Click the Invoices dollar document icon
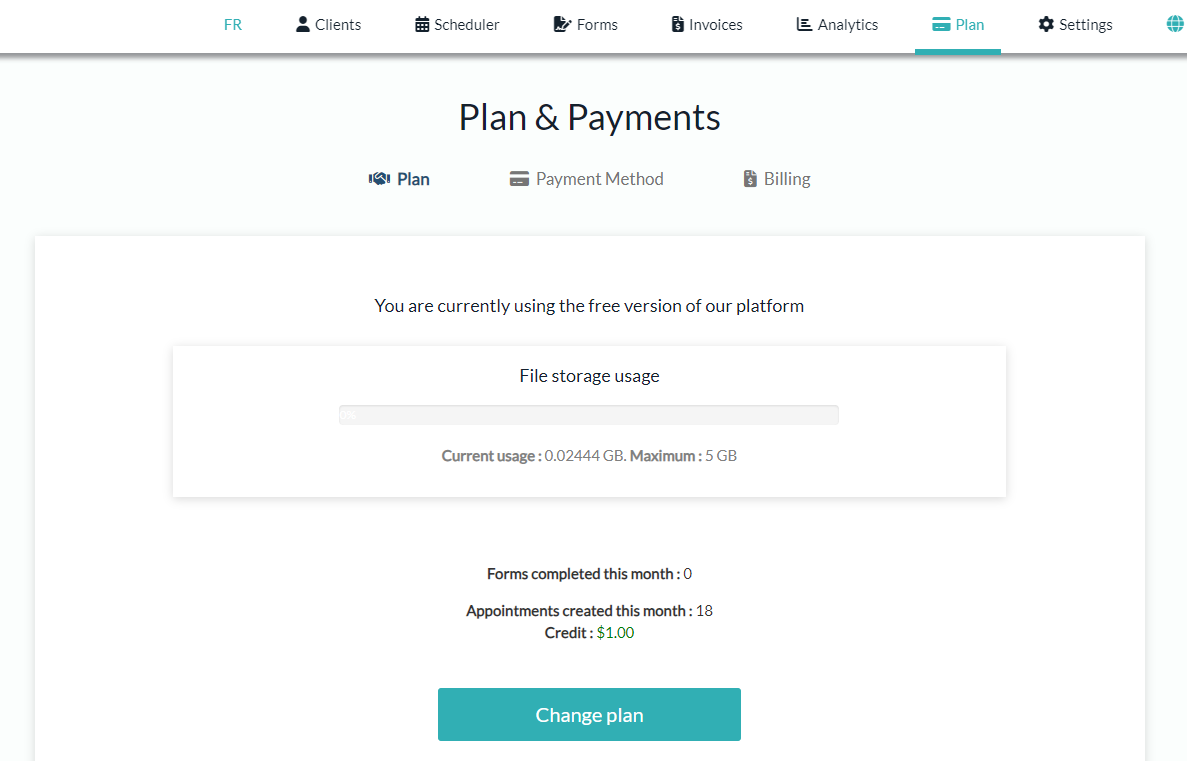1187x761 pixels. pyautogui.click(x=678, y=24)
